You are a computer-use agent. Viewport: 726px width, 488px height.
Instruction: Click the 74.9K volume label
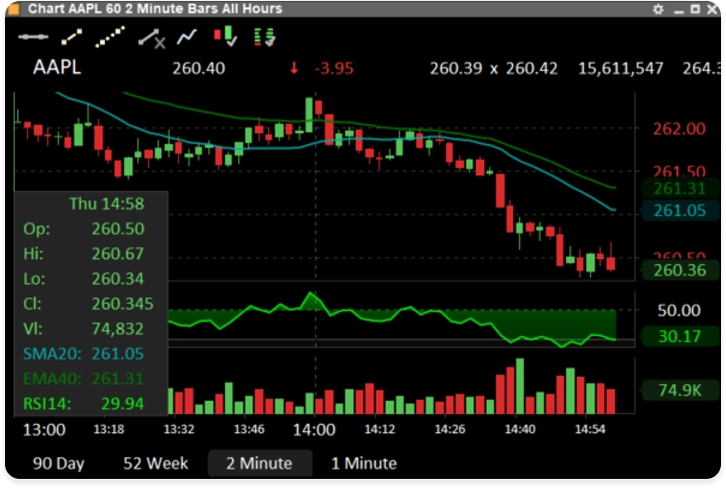click(680, 390)
